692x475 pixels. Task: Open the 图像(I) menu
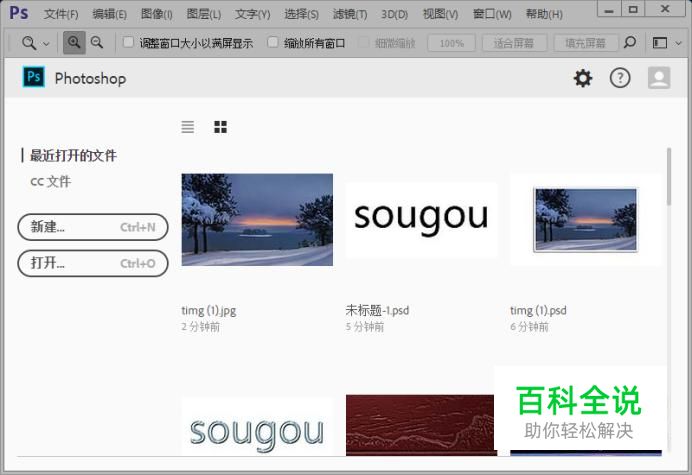(x=157, y=14)
